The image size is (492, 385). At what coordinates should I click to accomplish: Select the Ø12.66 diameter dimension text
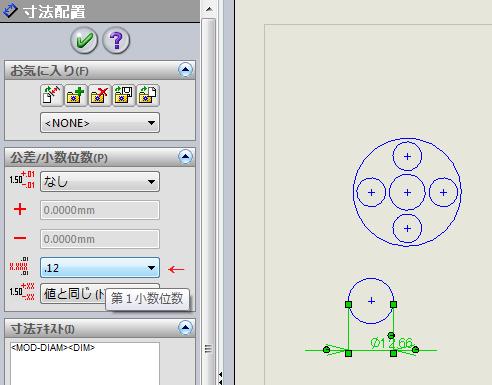[392, 343]
